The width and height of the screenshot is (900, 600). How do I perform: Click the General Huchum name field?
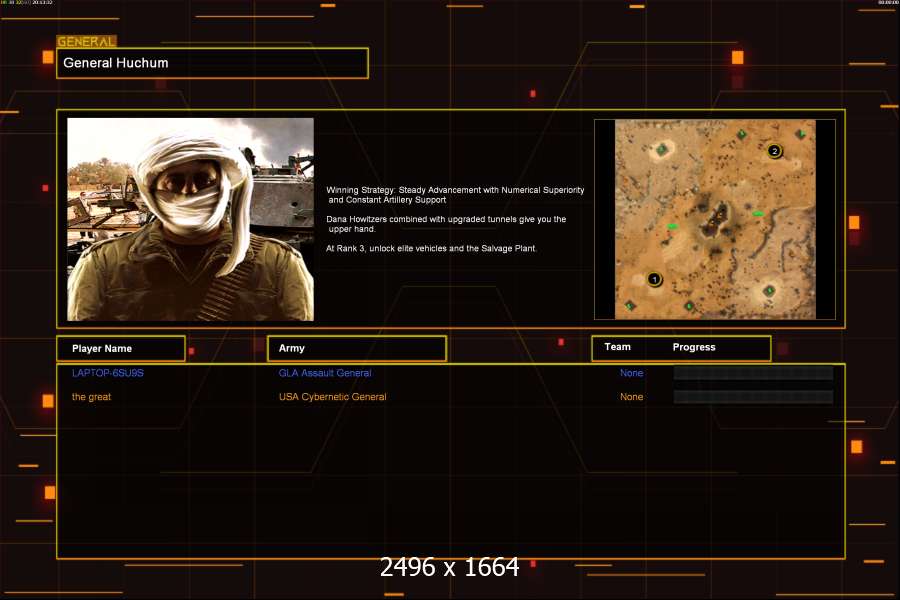point(212,63)
